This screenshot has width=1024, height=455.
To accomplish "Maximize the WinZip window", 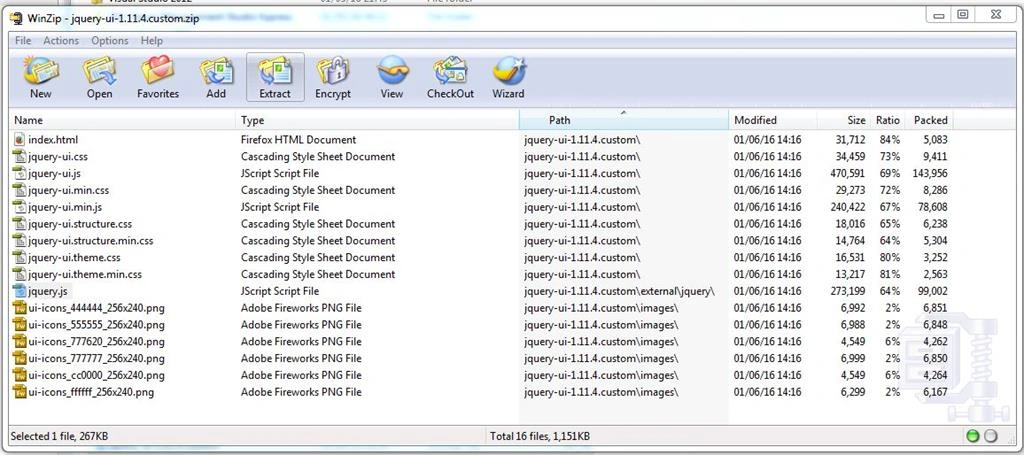I will (x=963, y=14).
